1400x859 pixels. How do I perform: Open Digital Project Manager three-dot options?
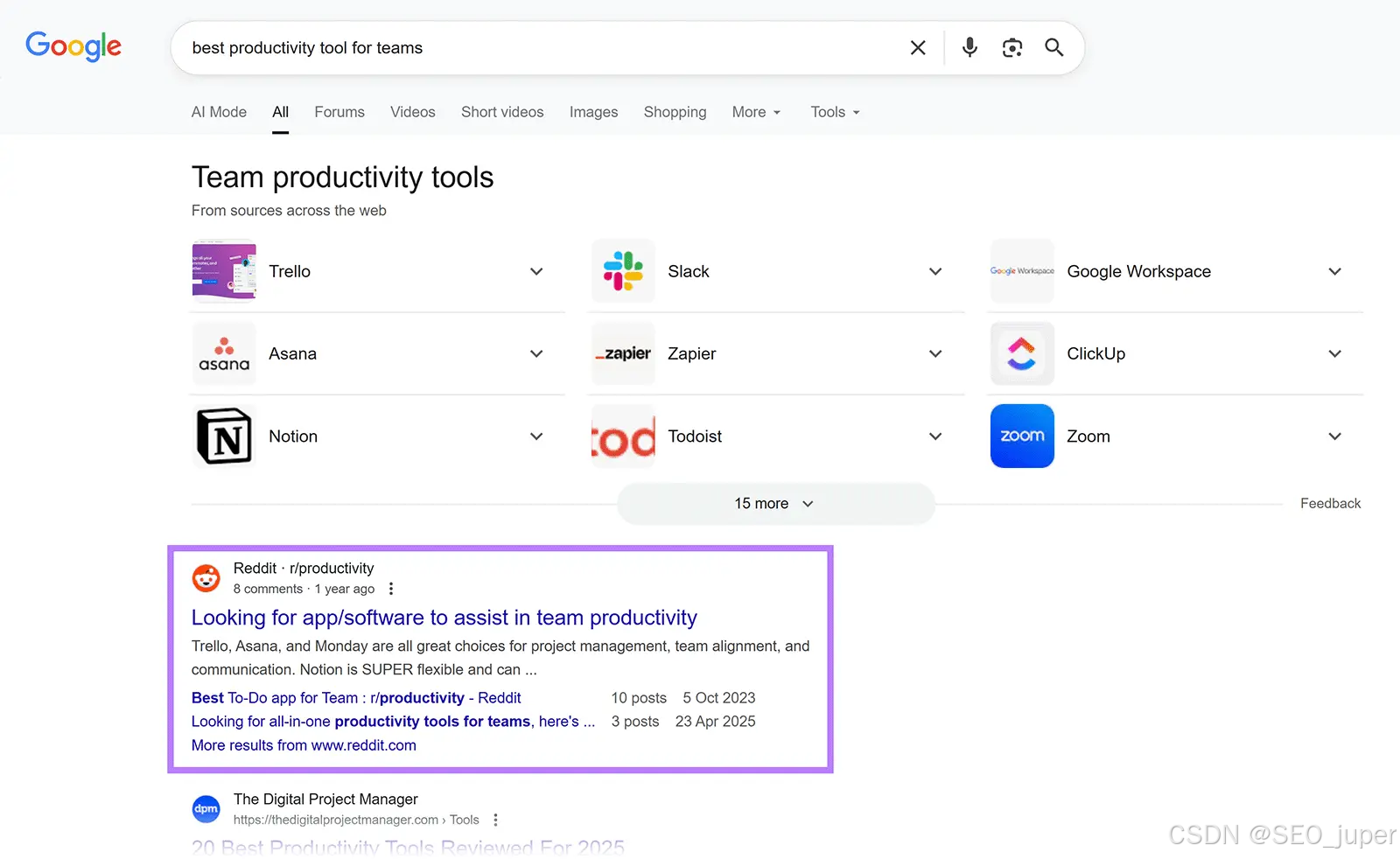495,820
